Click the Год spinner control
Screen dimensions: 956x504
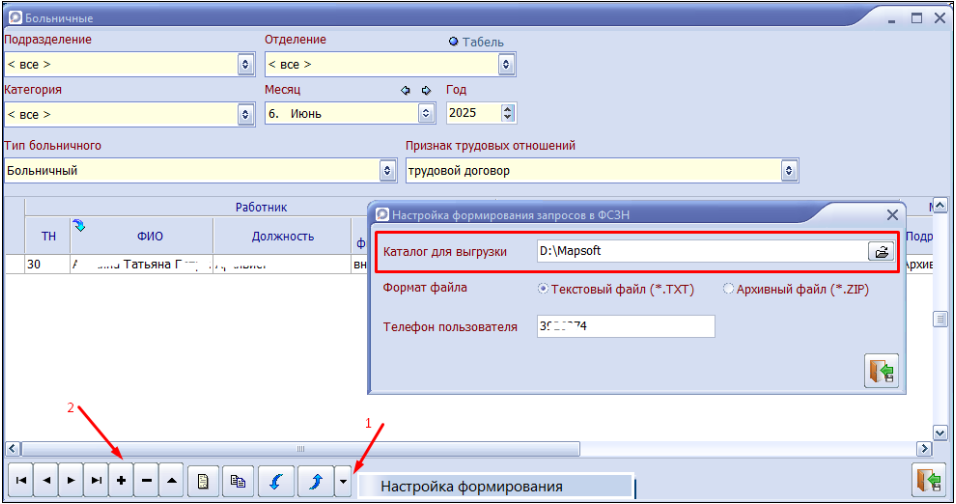click(x=507, y=113)
